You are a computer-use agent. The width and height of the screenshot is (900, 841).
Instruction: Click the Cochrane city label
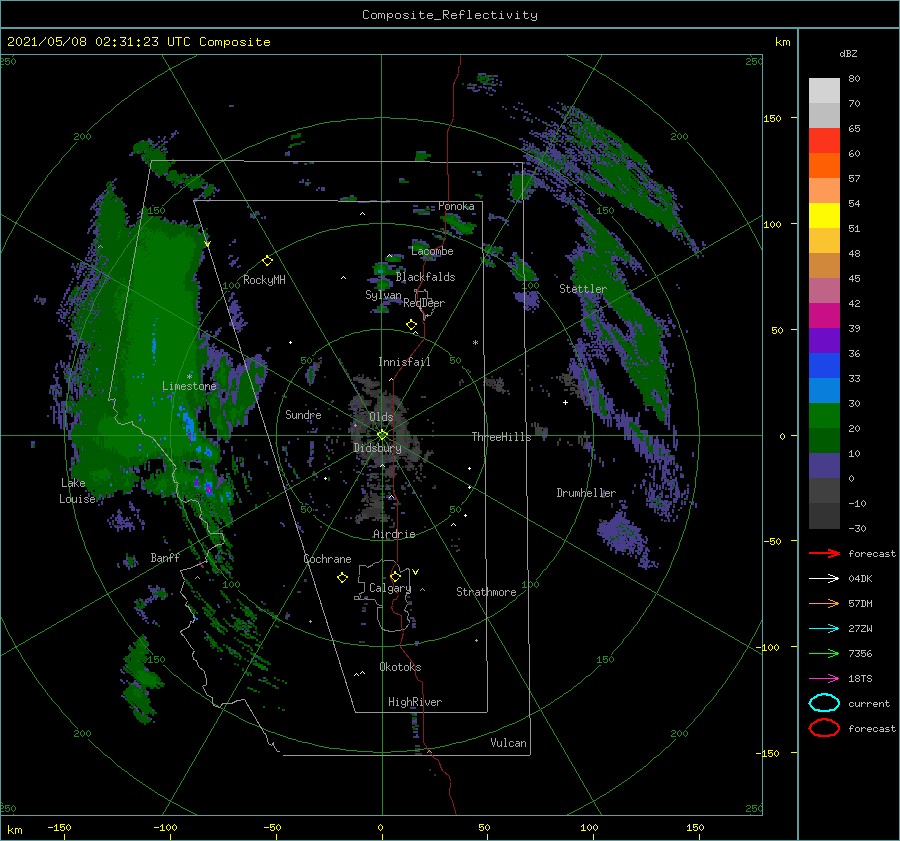pyautogui.click(x=327, y=559)
